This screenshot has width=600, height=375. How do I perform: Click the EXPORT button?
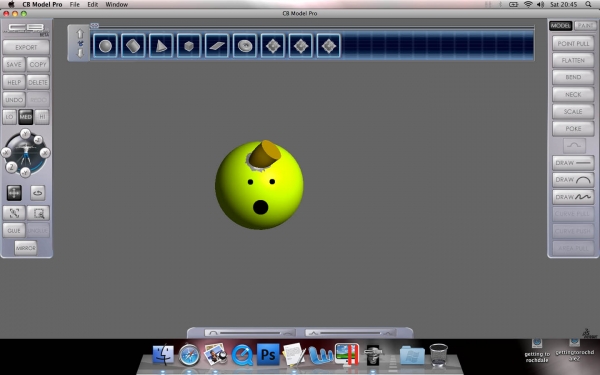(26, 47)
